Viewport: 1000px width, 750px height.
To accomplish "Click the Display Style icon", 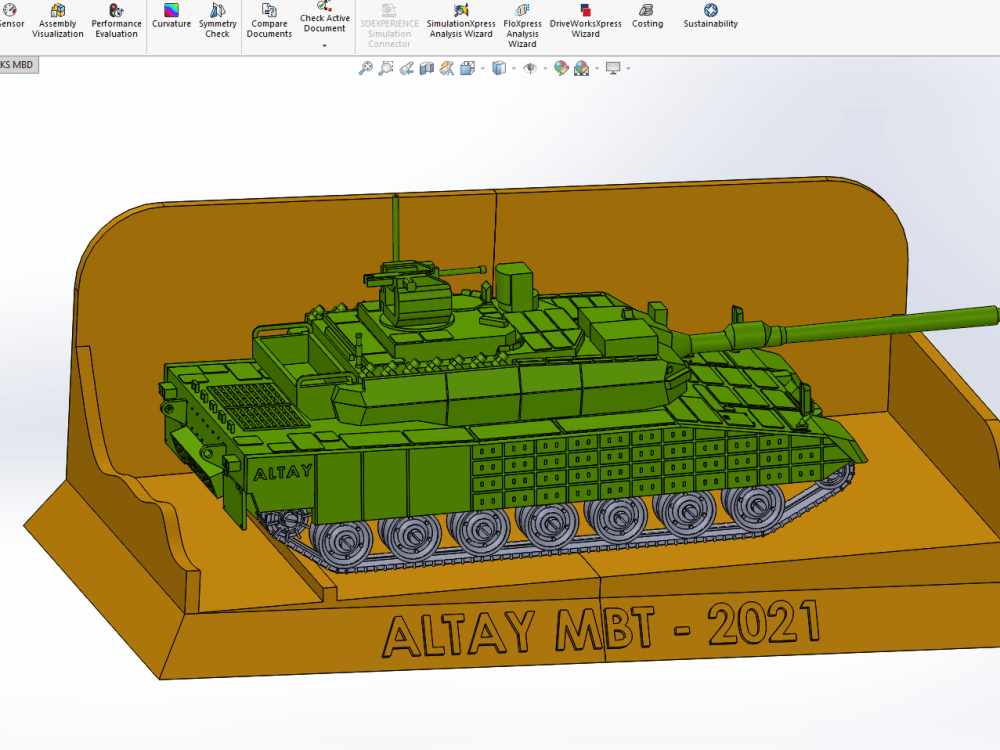I will (499, 68).
